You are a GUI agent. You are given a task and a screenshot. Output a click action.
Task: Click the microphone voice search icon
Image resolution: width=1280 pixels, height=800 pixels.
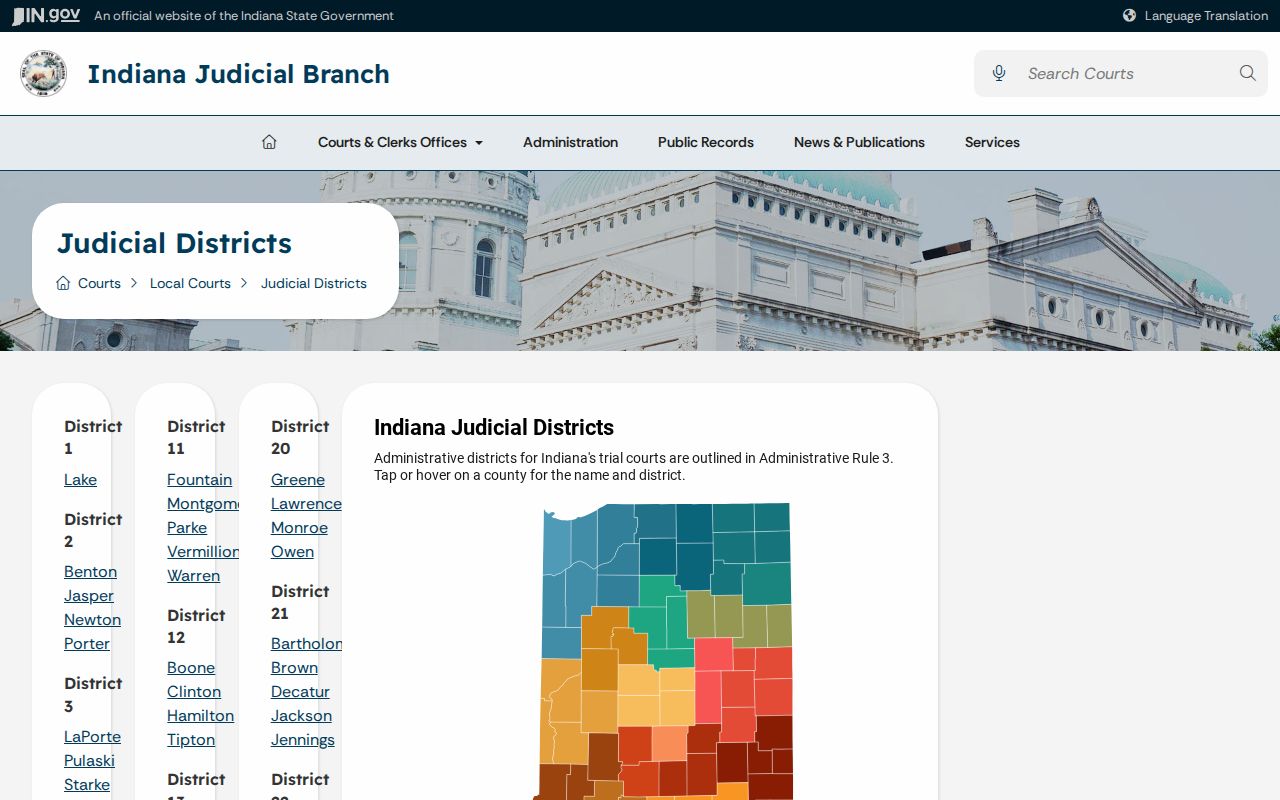click(x=998, y=73)
